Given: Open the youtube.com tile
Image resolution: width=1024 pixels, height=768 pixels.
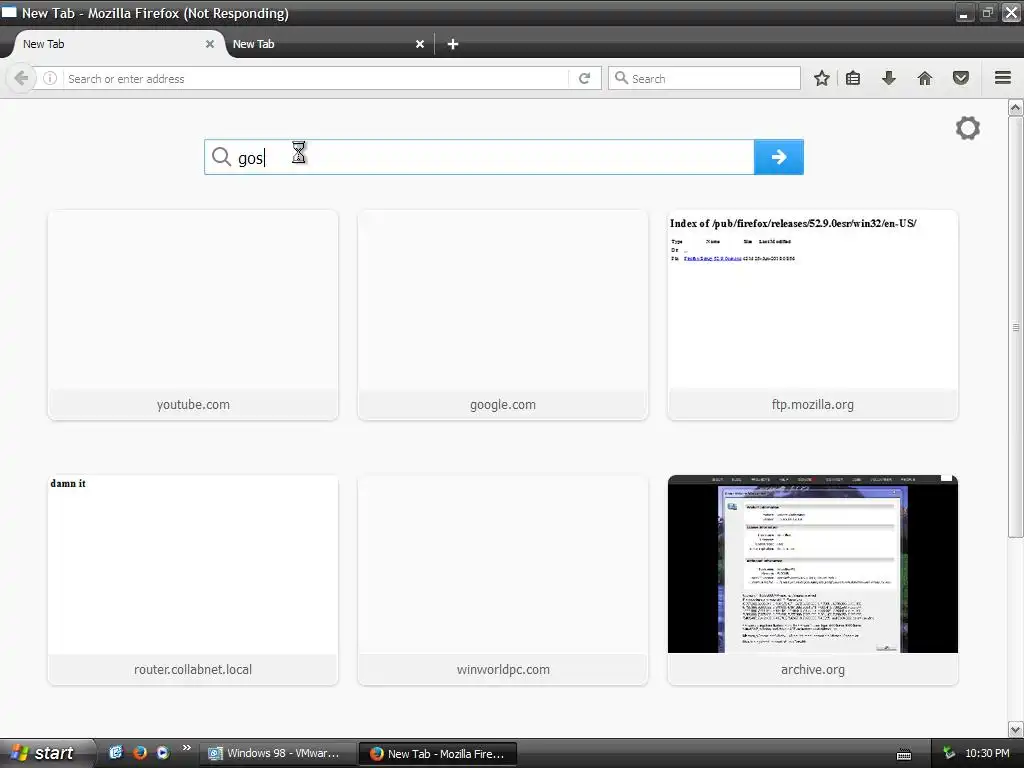Looking at the screenshot, I should click(x=193, y=315).
